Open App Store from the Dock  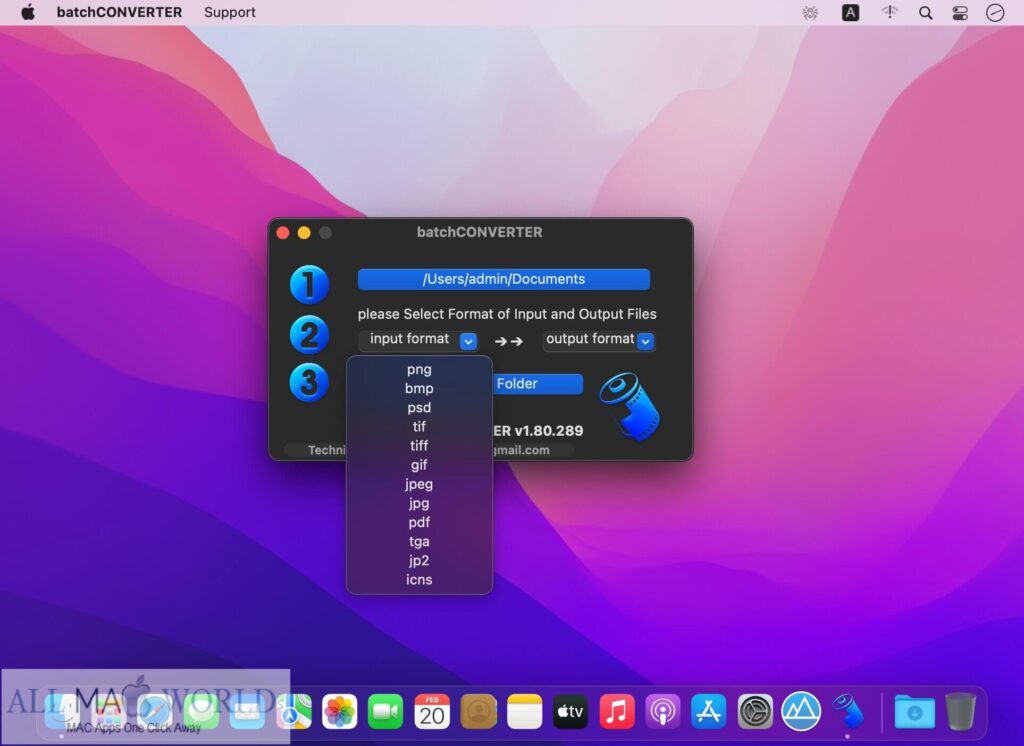click(709, 711)
